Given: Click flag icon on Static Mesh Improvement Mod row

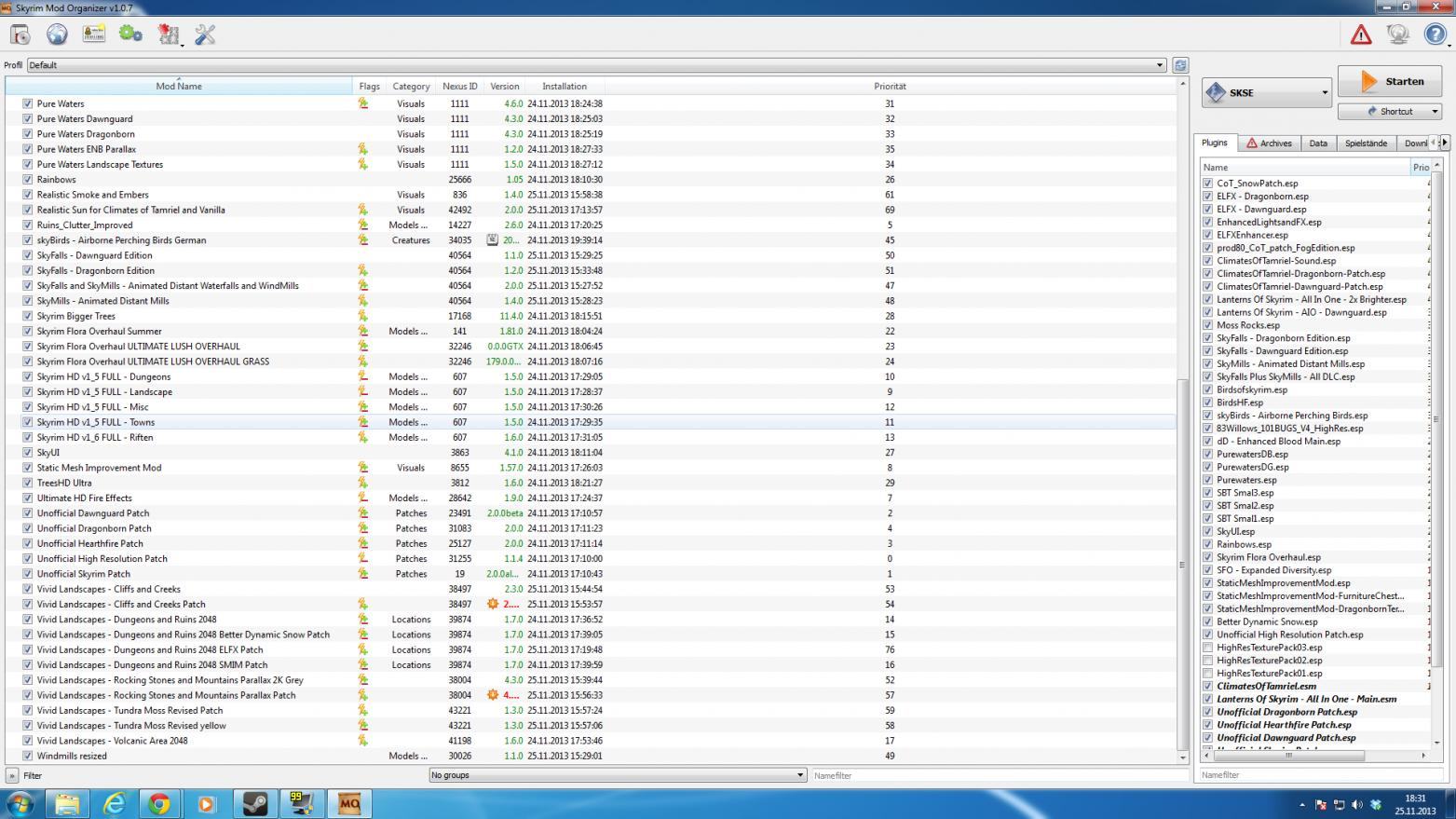Looking at the screenshot, I should click(363, 468).
